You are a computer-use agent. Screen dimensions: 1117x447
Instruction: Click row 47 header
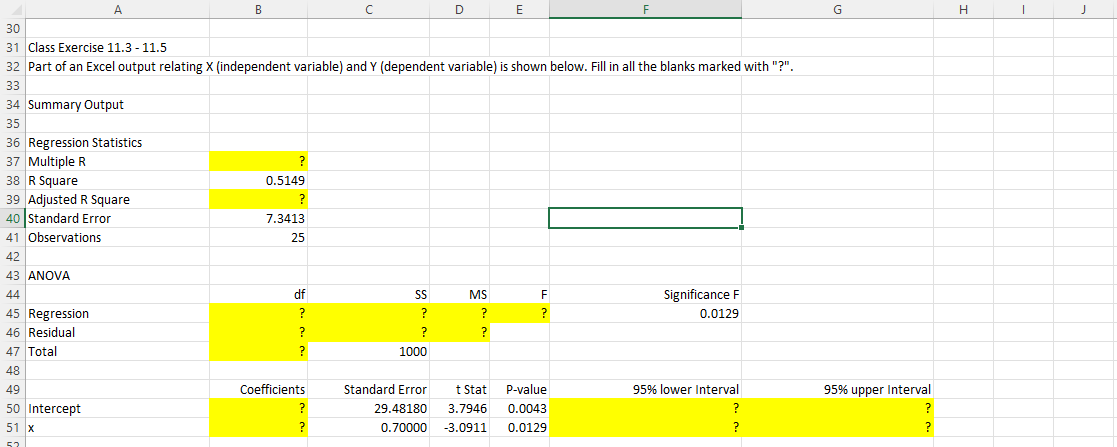click(x=13, y=351)
